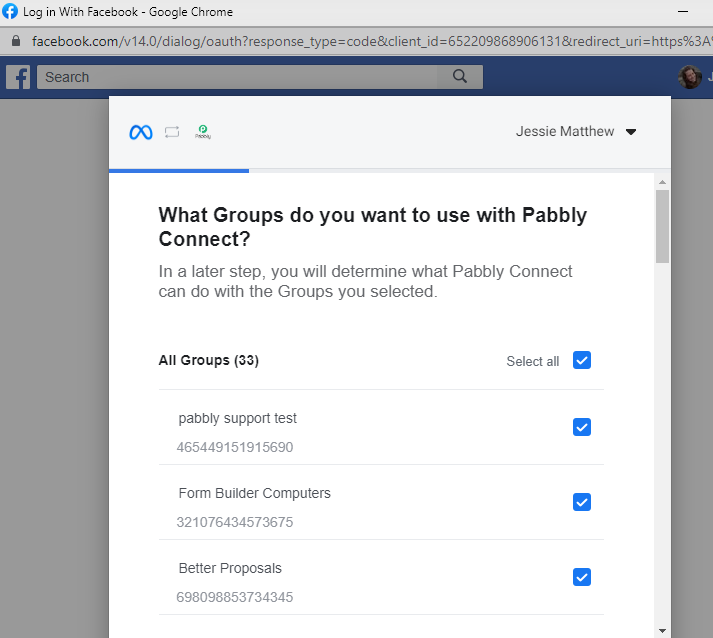The width and height of the screenshot is (713, 638).
Task: Click the URL in address bar
Action: [372, 41]
